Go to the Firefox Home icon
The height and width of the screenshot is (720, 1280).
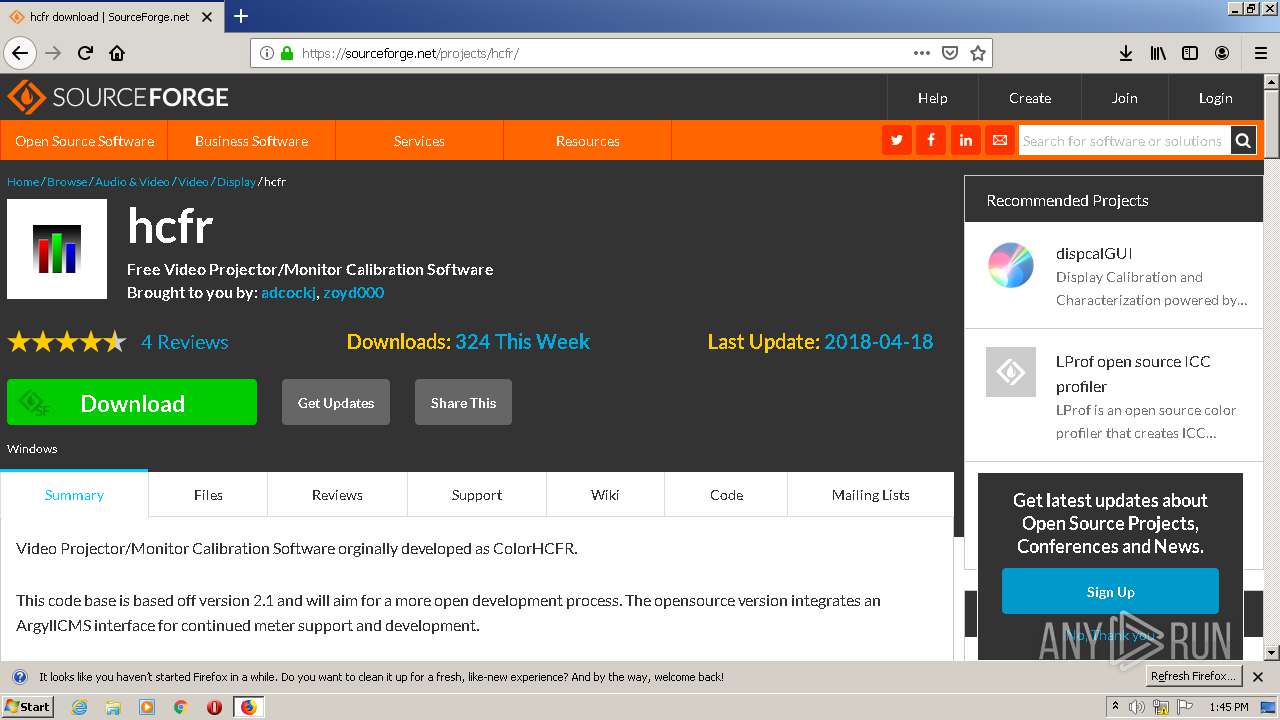tap(117, 53)
